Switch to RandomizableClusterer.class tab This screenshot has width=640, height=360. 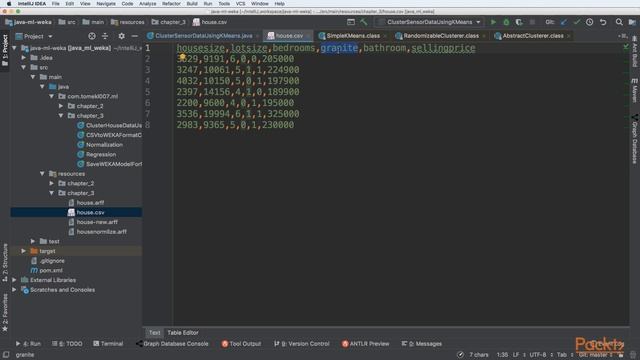[440, 36]
